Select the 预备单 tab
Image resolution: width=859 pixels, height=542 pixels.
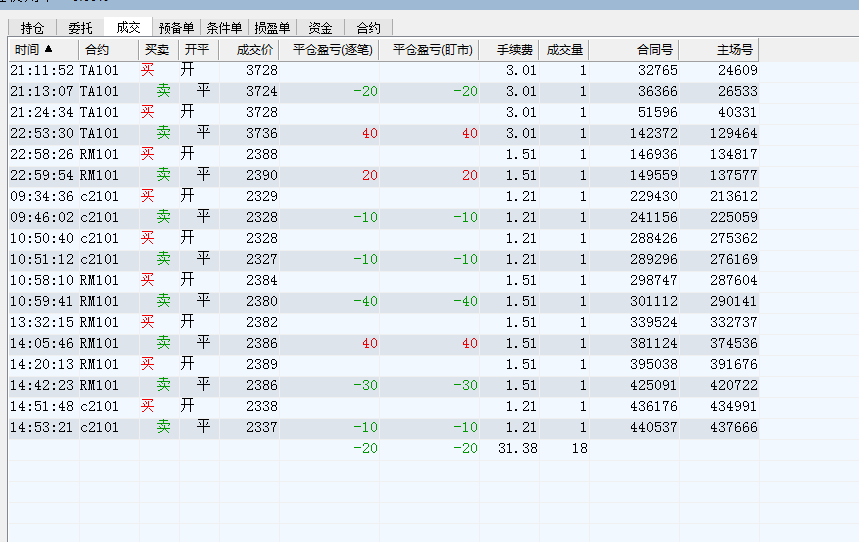[175, 28]
